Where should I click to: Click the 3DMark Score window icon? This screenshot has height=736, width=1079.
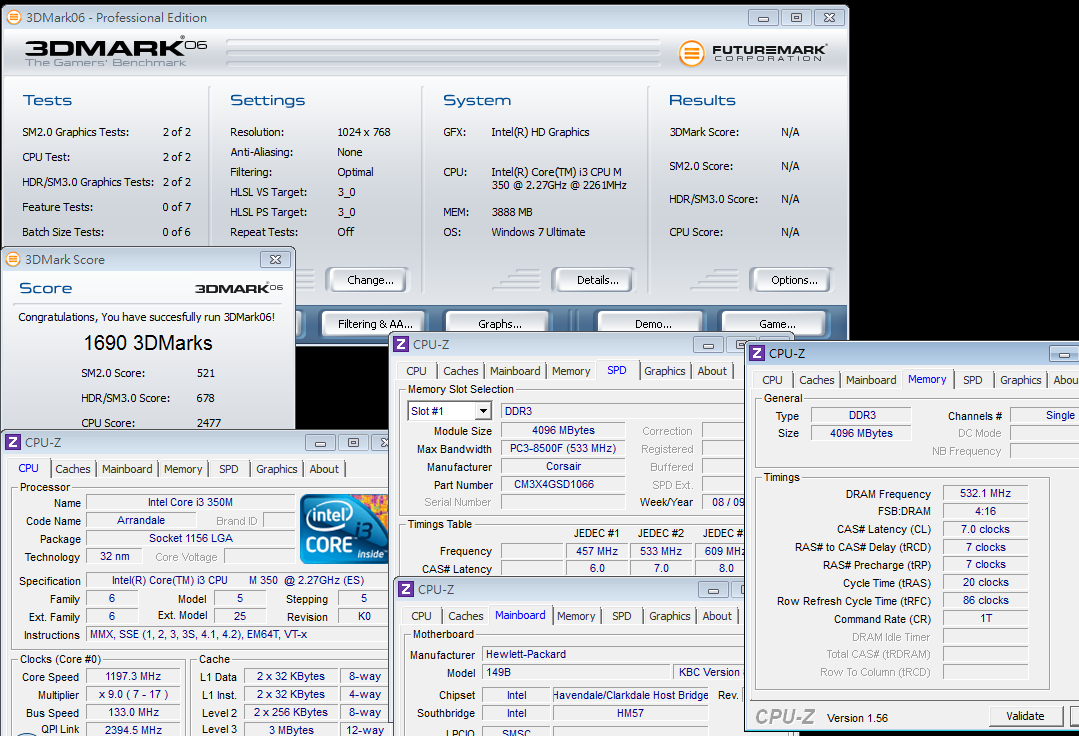13,259
